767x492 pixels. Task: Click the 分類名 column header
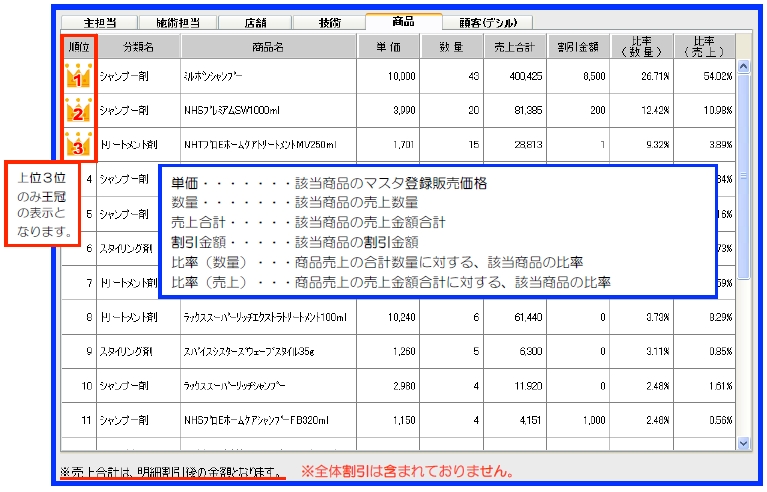coord(139,46)
